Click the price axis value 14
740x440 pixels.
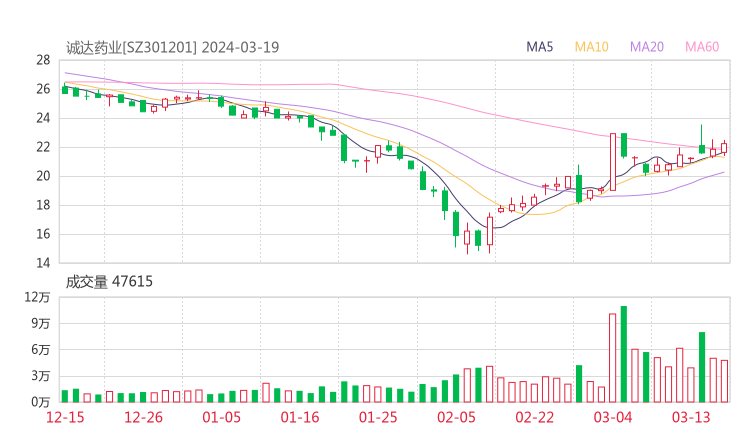pyautogui.click(x=43, y=263)
